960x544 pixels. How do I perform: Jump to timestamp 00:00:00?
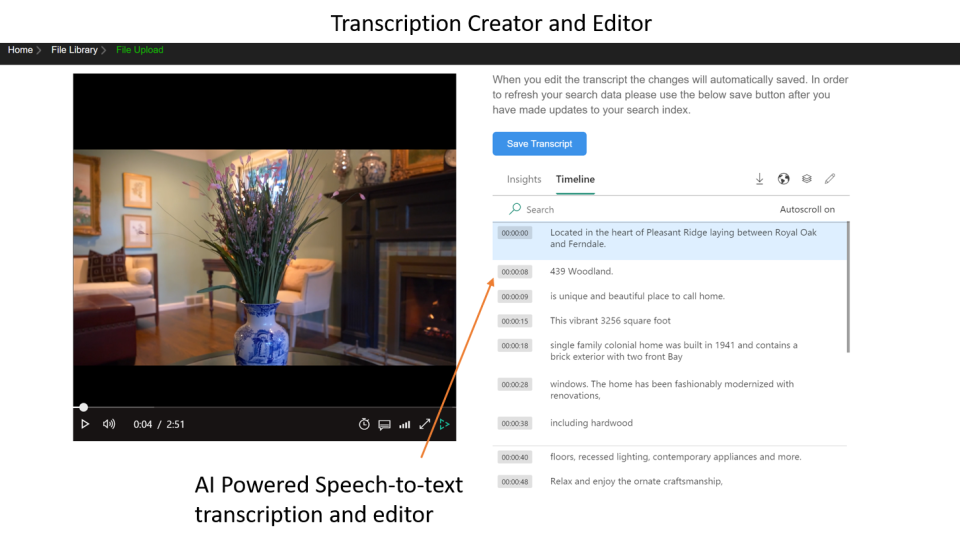[x=514, y=233]
